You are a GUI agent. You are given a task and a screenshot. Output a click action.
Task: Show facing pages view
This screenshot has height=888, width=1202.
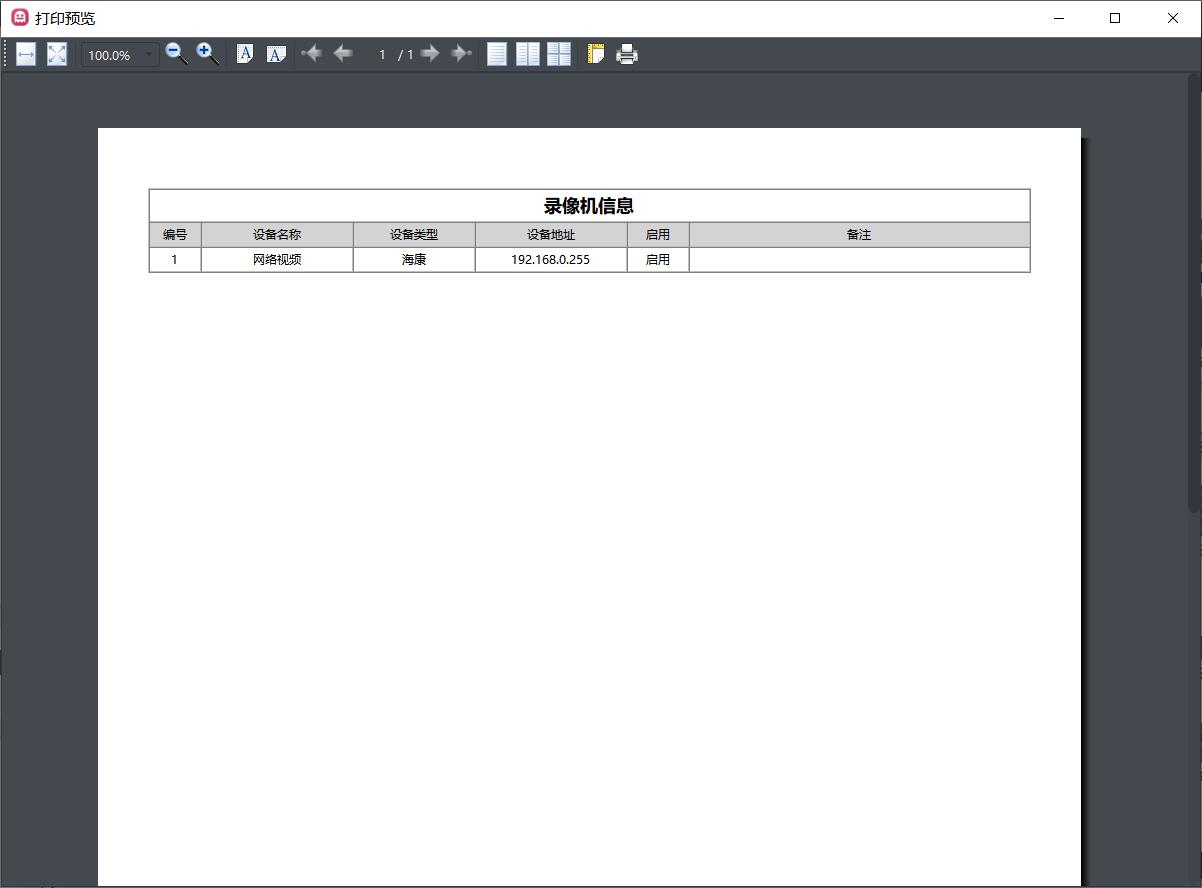[528, 54]
